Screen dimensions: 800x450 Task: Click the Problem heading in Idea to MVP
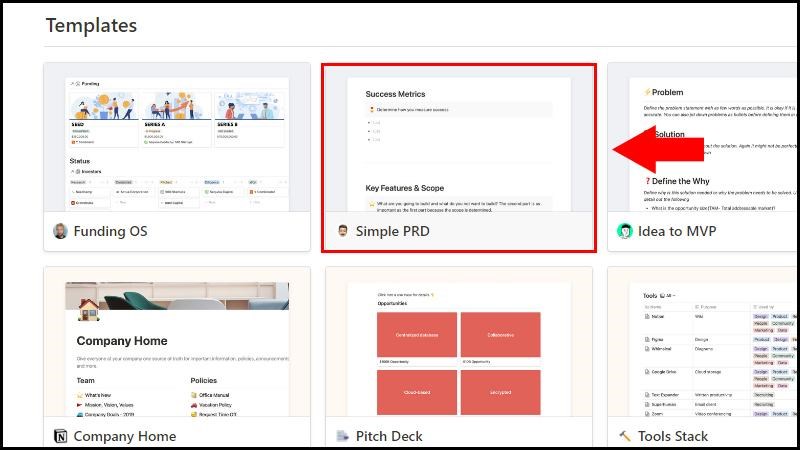click(667, 92)
